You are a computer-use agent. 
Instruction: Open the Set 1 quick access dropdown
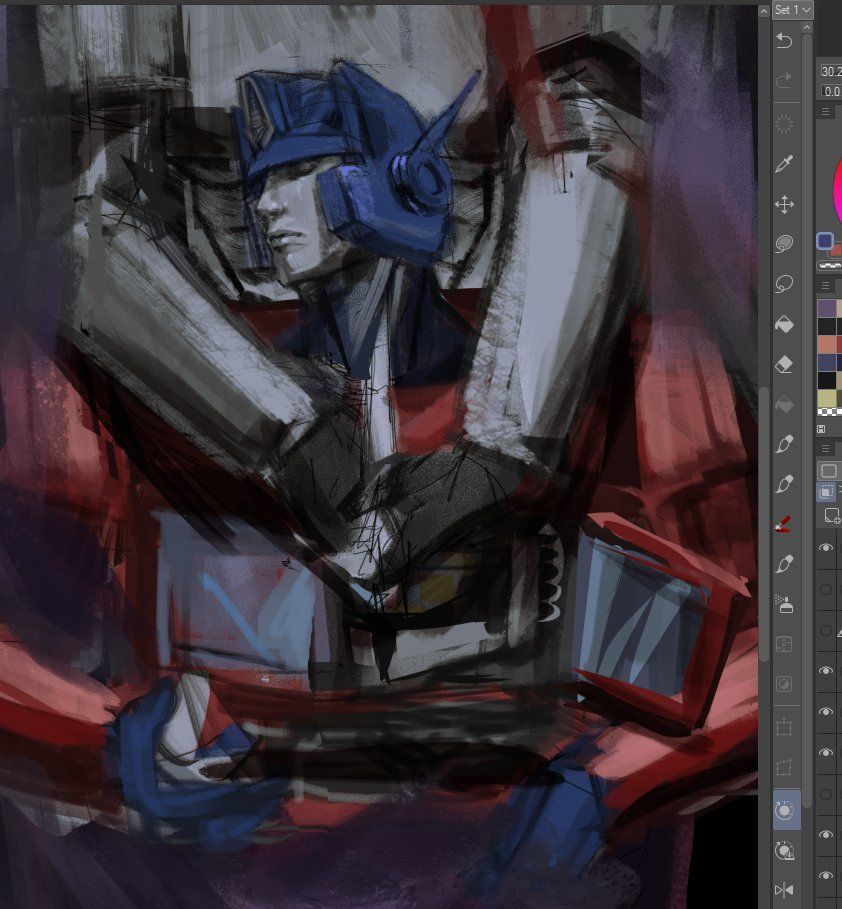click(792, 10)
